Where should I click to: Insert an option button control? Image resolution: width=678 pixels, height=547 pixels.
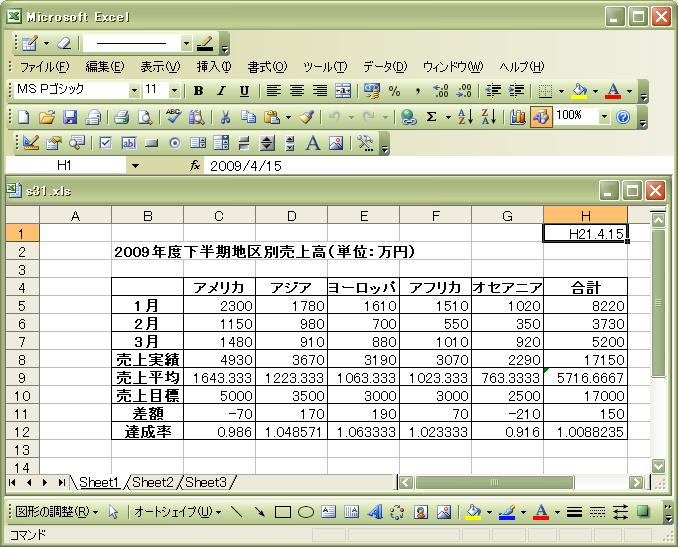click(175, 143)
